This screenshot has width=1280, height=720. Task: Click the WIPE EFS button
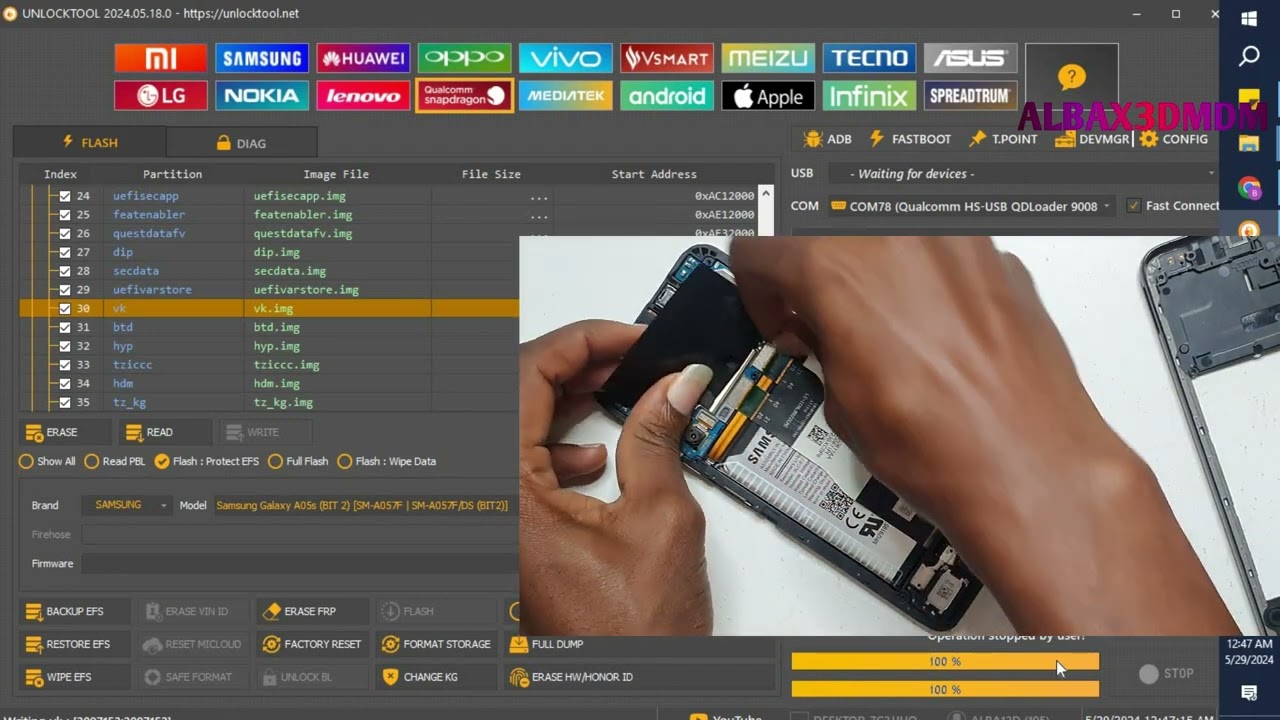tap(75, 677)
